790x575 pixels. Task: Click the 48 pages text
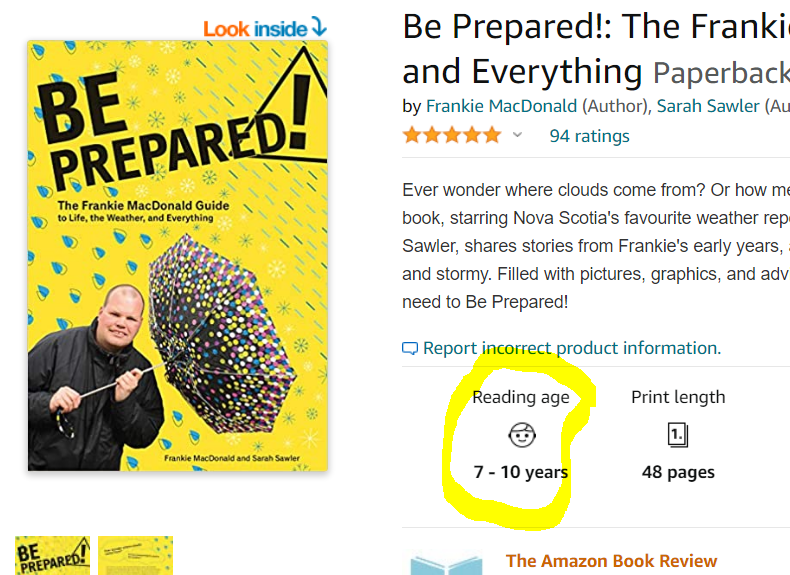678,472
